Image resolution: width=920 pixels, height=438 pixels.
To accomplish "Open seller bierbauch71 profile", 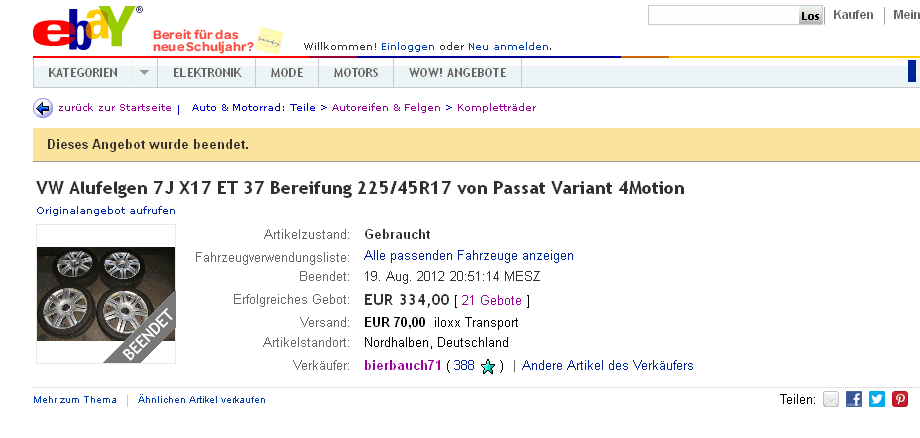I will [402, 365].
